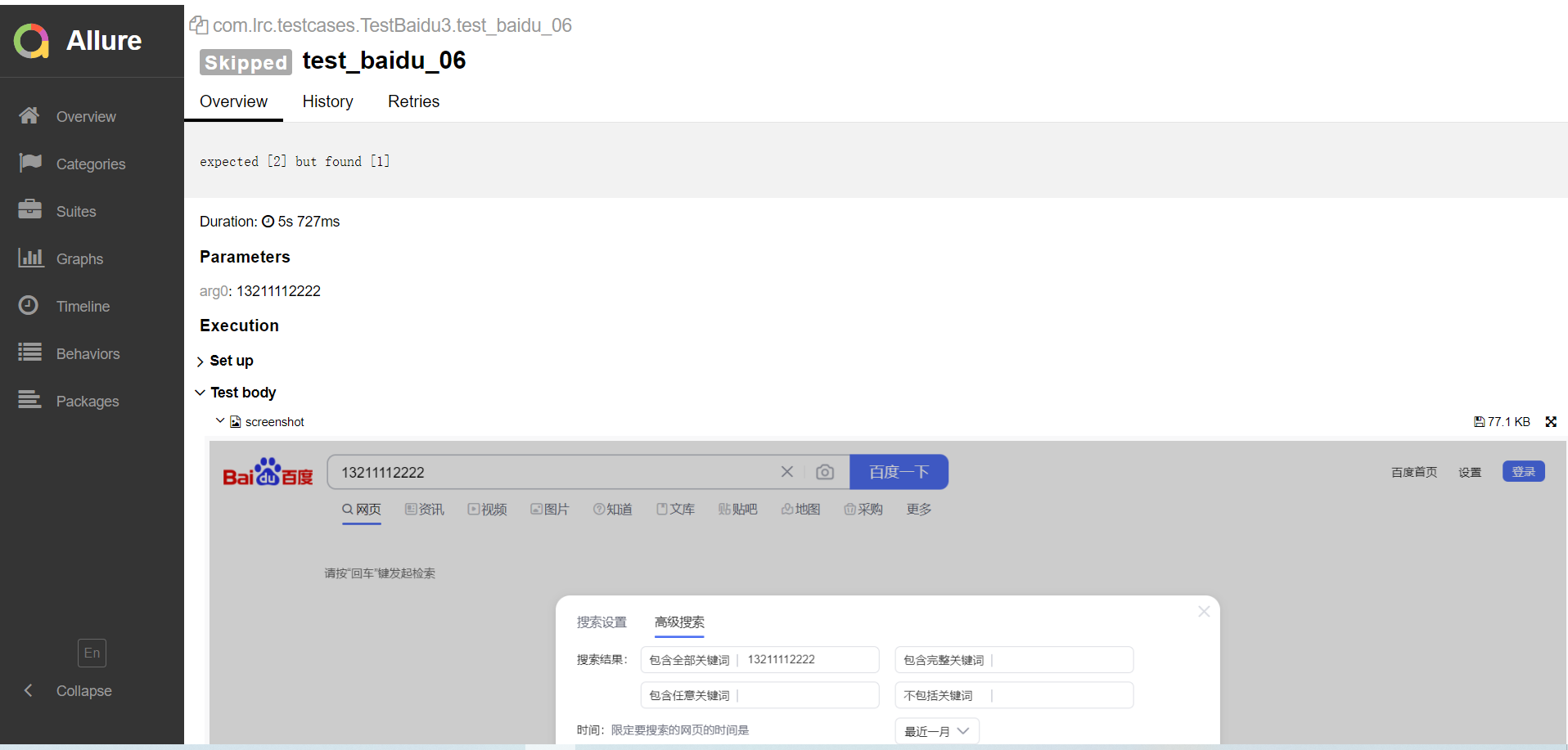This screenshot has width=1568, height=750.
Task: Click the Baidu logo in screenshot
Action: point(268,472)
